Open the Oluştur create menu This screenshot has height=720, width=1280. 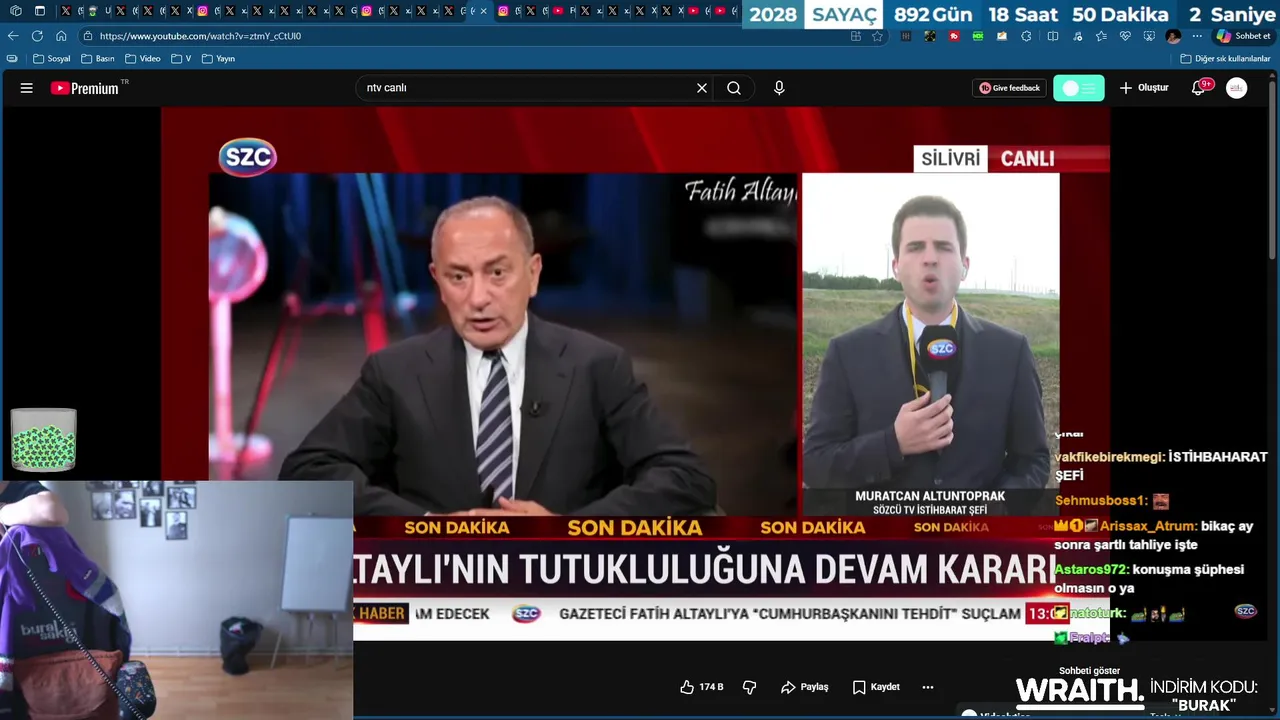pos(1144,88)
